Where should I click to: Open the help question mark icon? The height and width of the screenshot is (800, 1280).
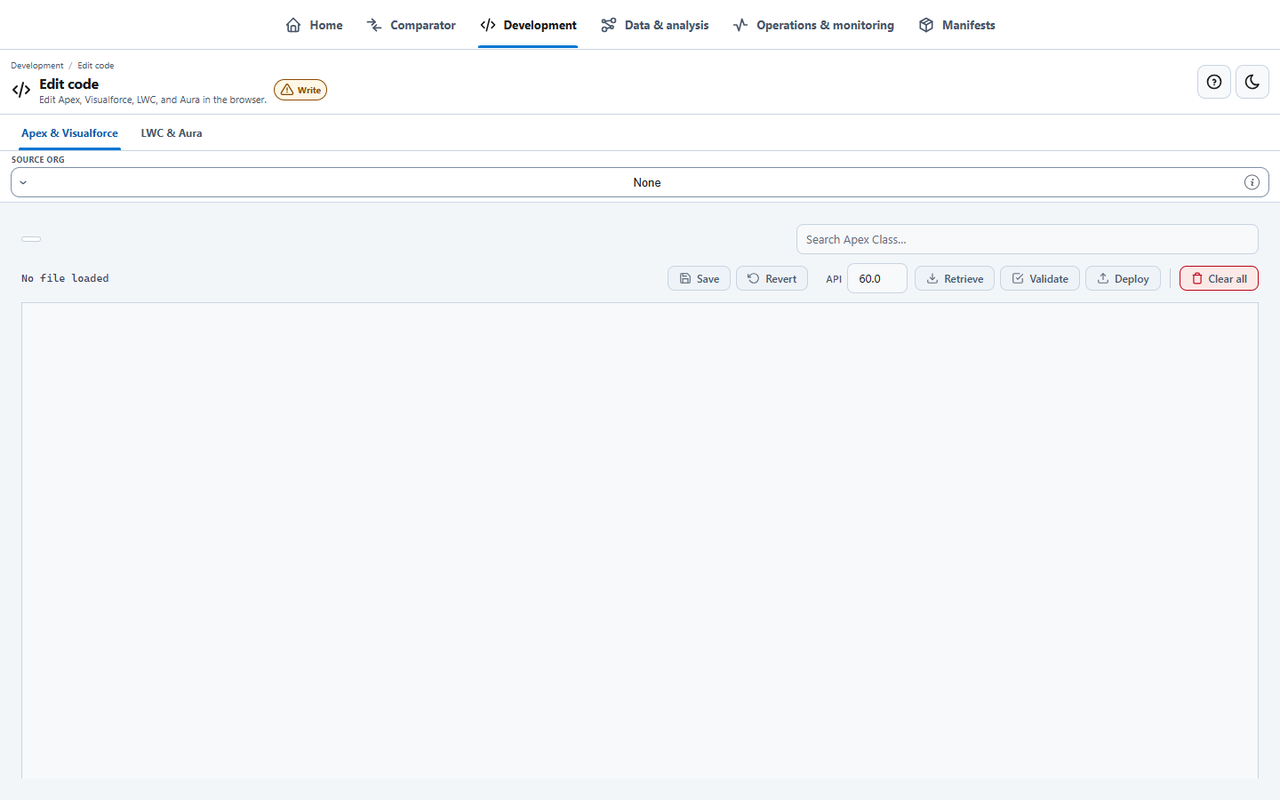pyautogui.click(x=1214, y=82)
